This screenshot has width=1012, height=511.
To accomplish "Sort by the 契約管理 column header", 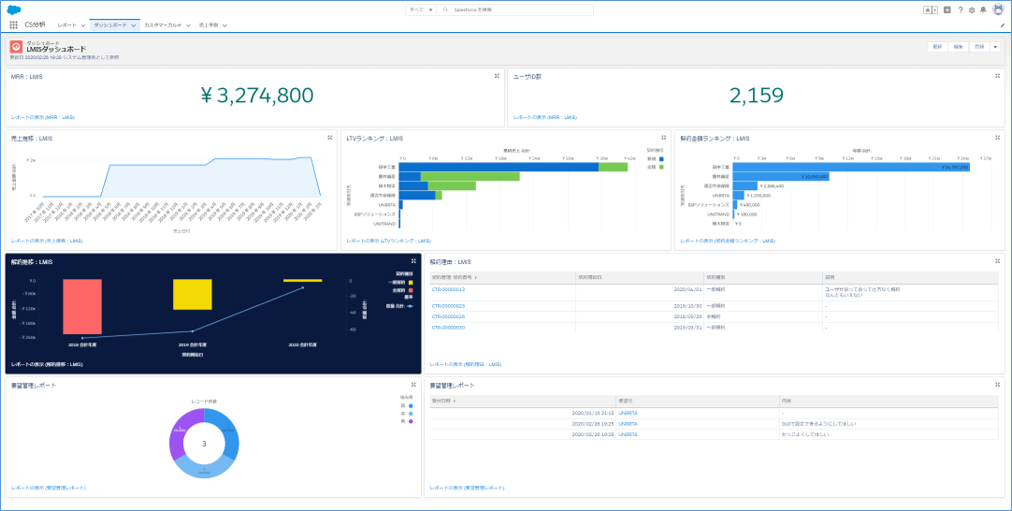I will [453, 276].
